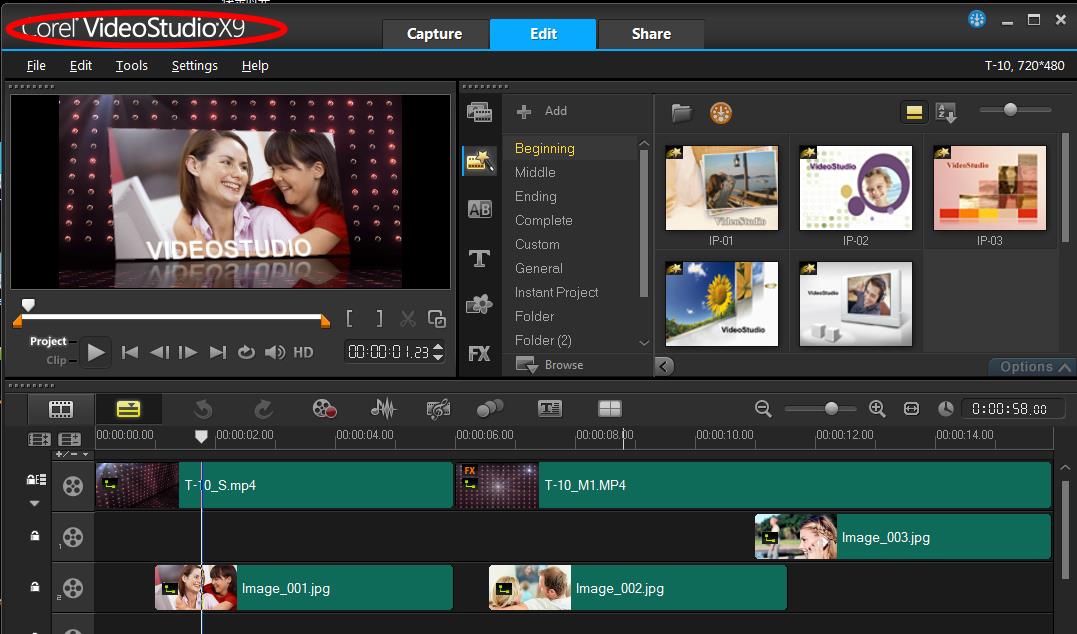
Task: Open Auto Music icon in timeline toolbar
Action: tap(438, 409)
